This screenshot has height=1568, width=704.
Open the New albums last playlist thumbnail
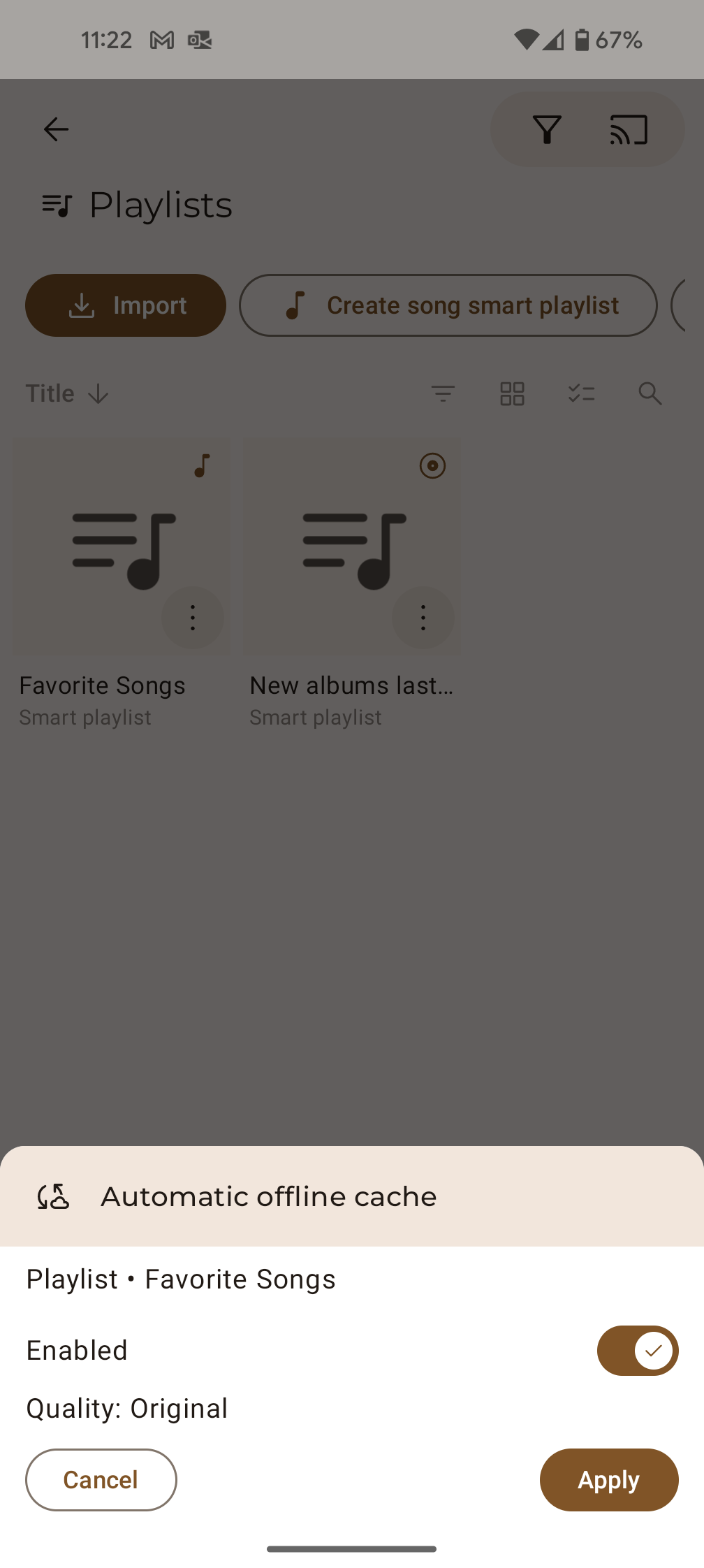coord(352,546)
